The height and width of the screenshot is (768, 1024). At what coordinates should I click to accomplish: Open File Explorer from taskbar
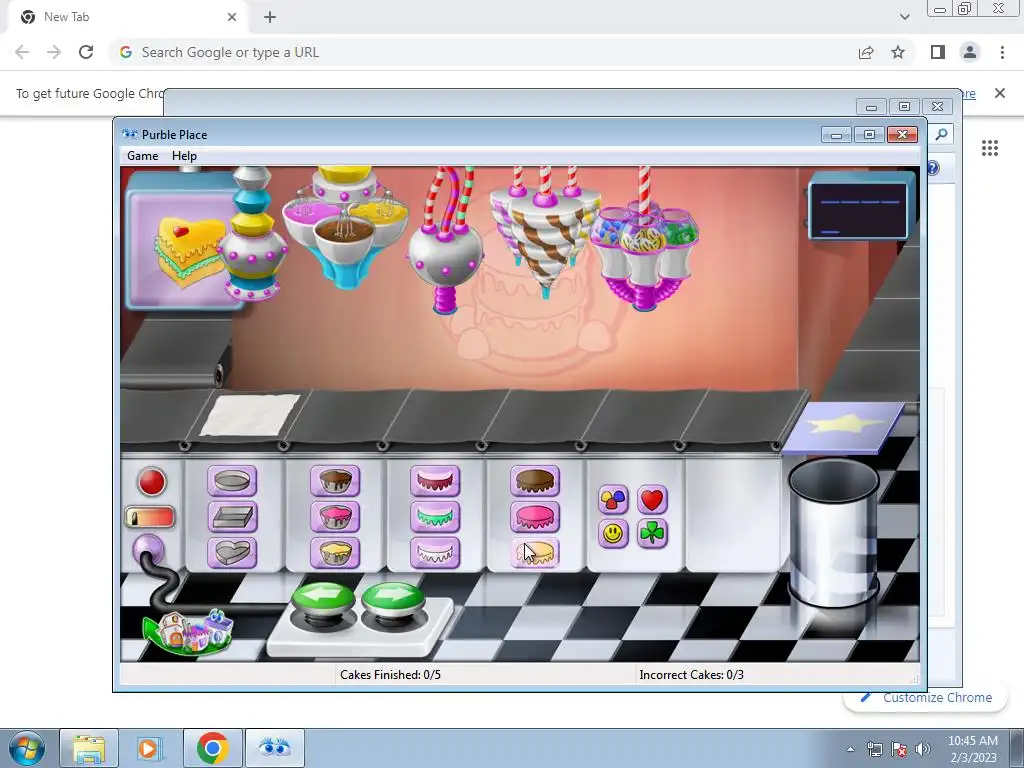click(89, 748)
